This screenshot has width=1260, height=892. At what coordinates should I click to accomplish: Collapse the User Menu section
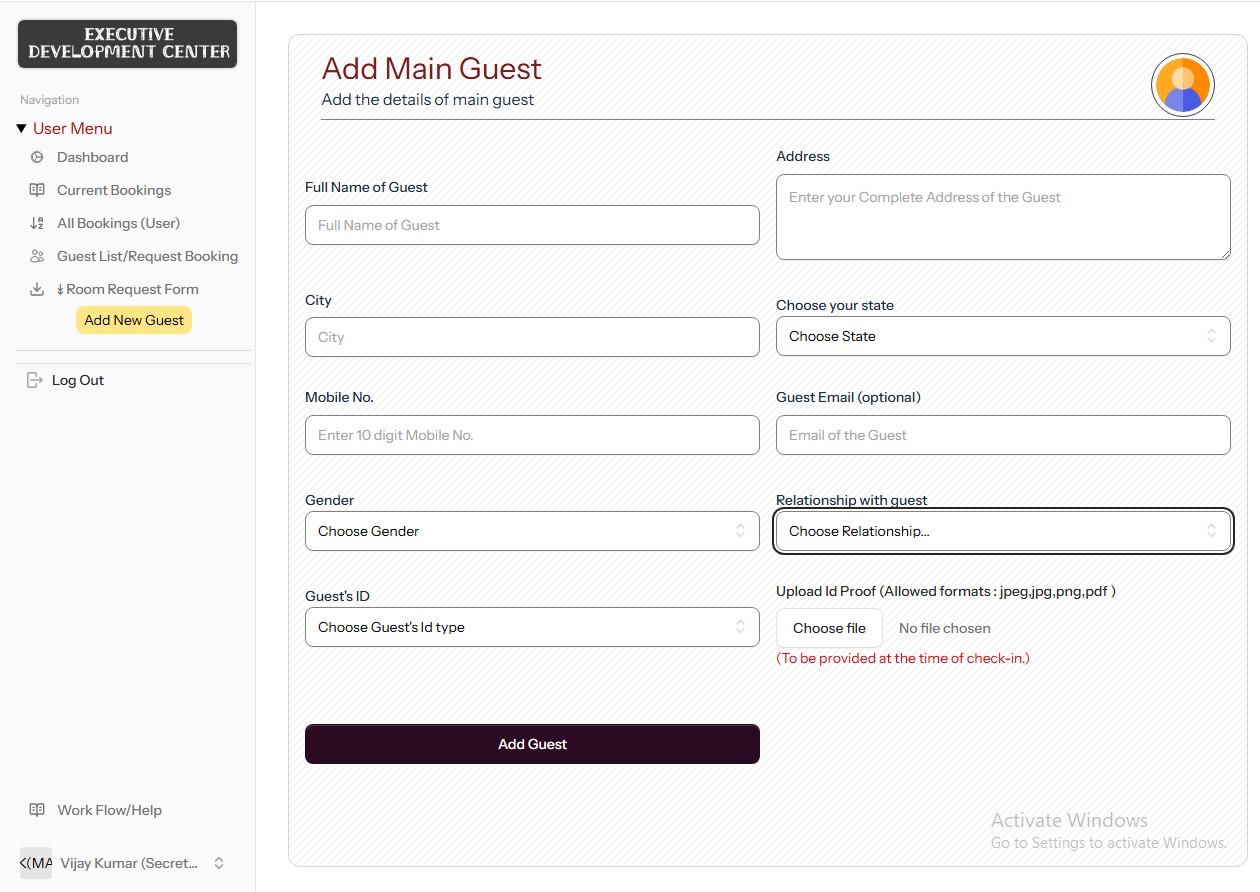[21, 128]
